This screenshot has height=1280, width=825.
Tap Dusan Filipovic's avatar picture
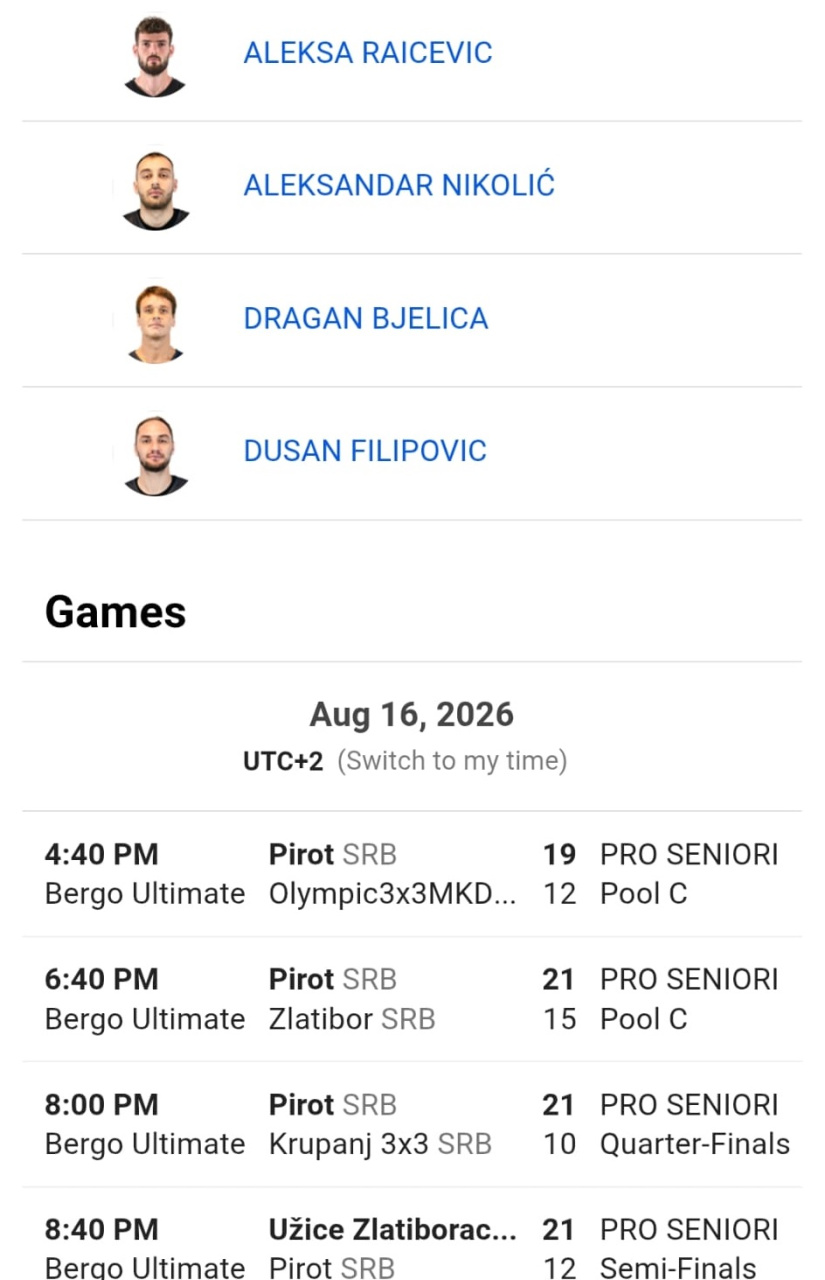155,455
